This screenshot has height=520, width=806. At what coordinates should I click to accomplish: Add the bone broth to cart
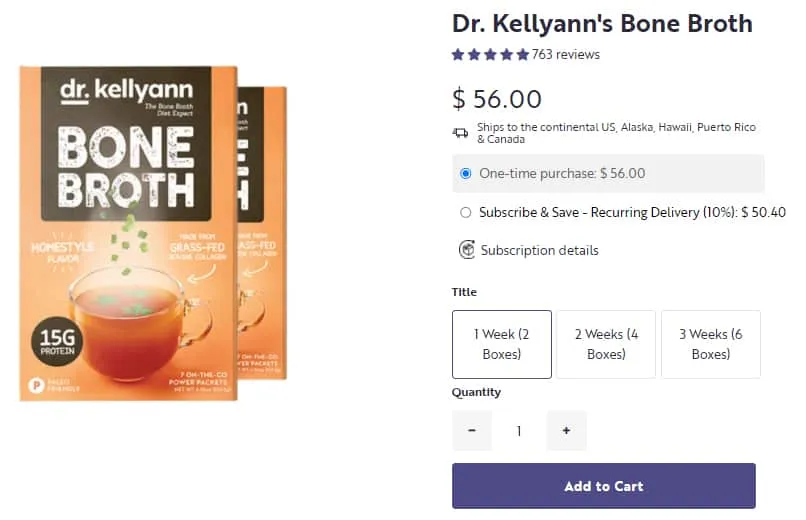coord(604,486)
